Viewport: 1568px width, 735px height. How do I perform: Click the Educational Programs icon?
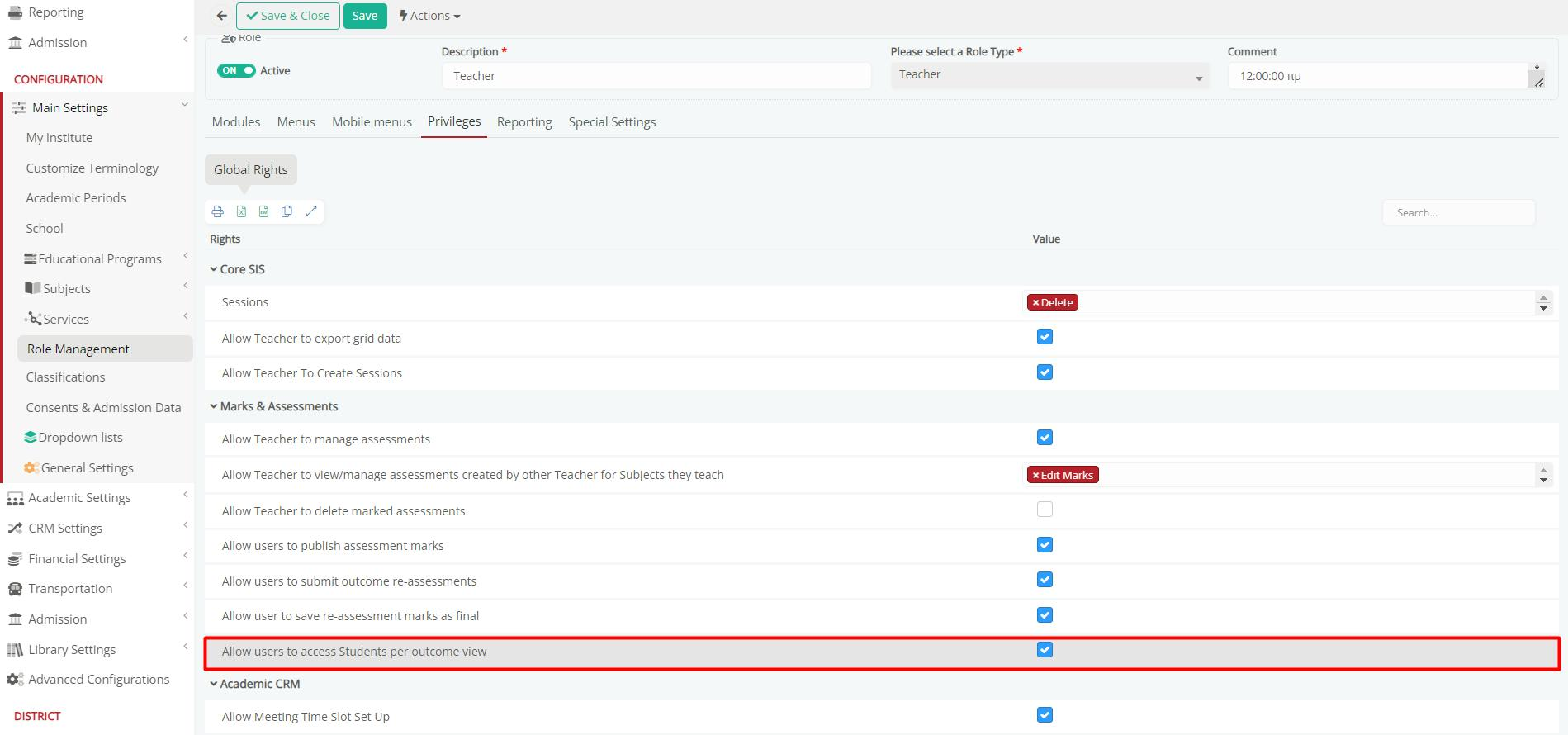pyautogui.click(x=31, y=258)
